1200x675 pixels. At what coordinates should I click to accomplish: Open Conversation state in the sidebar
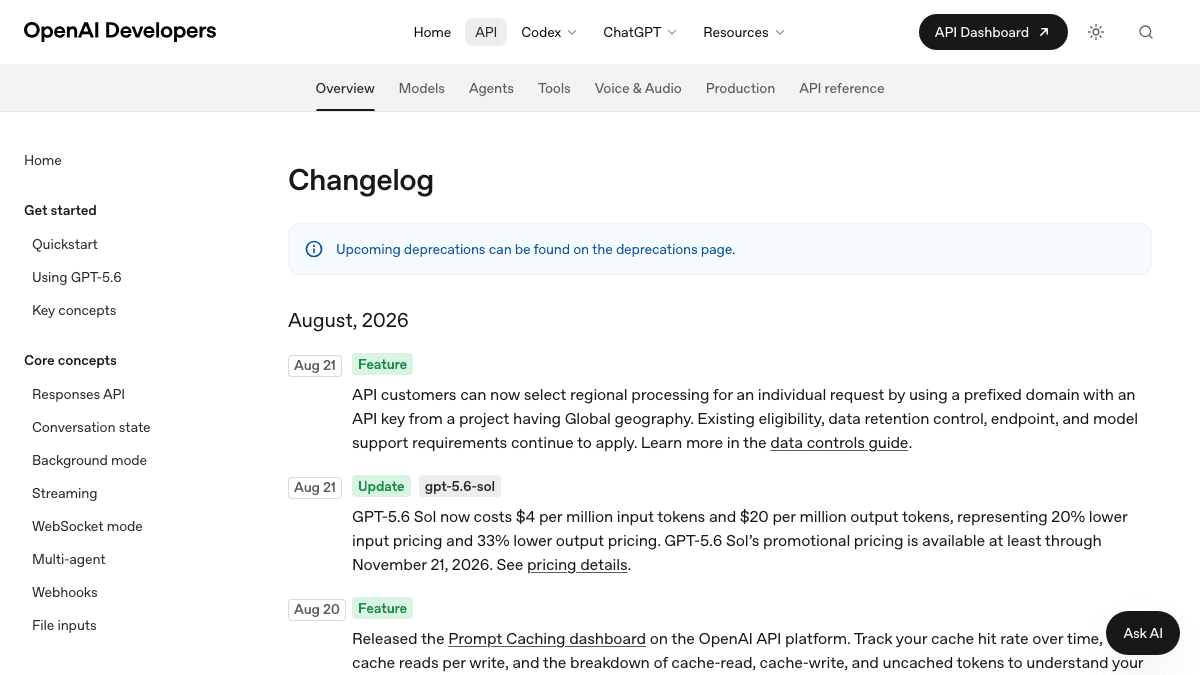coord(91,427)
